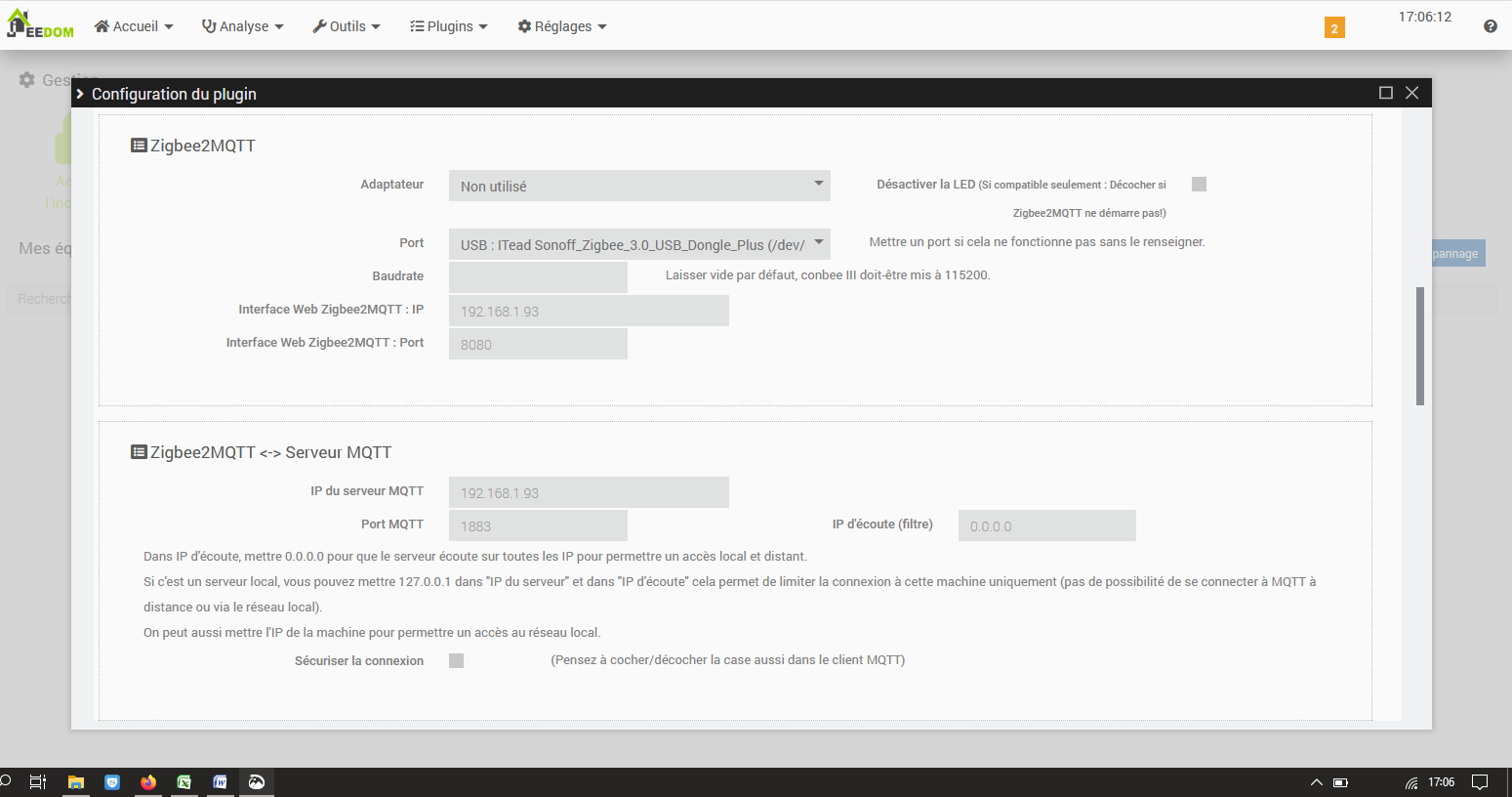Open the Analyse menu
The height and width of the screenshot is (797, 1512).
coord(242,26)
